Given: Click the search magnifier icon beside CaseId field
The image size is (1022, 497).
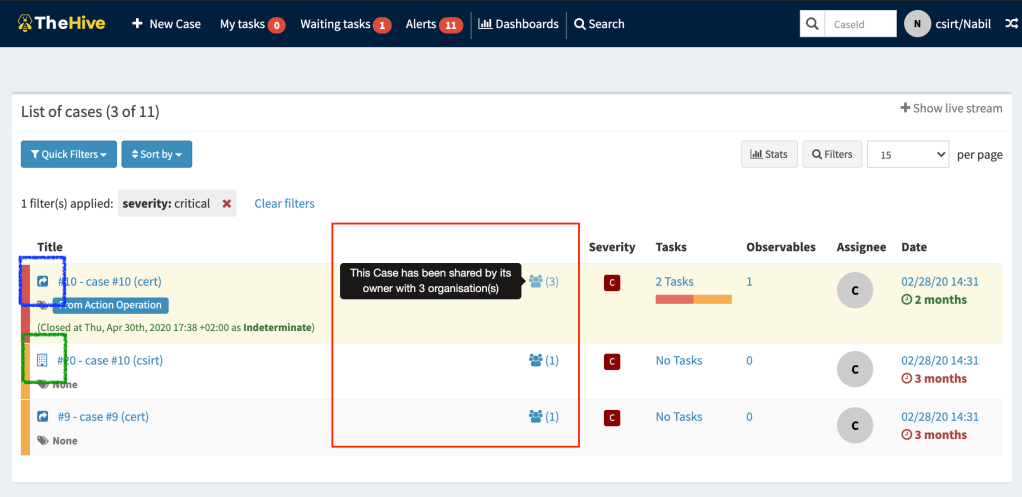Looking at the screenshot, I should click(812, 24).
